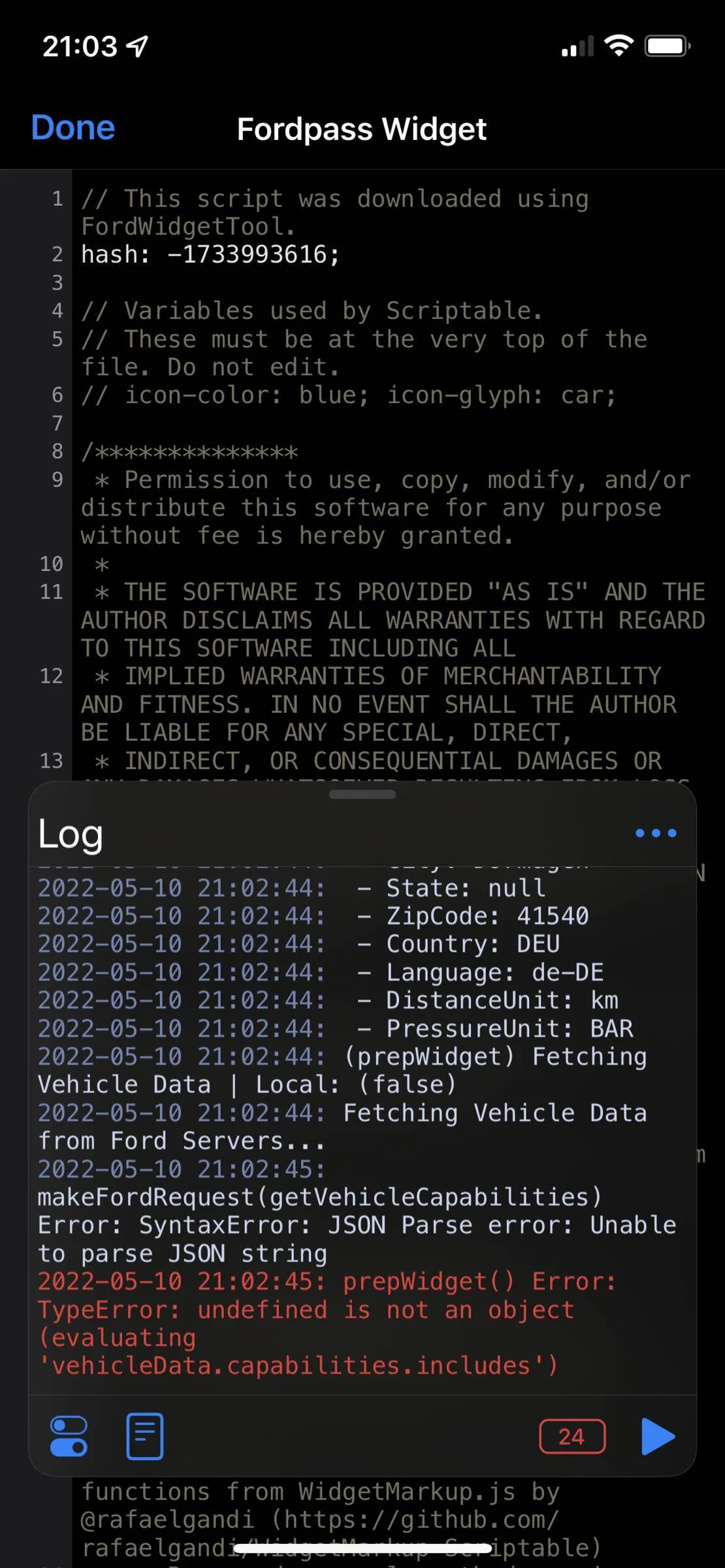The image size is (725, 1568).
Task: Tap log entry 'DistanceUnit: km'
Action: pos(487,1000)
